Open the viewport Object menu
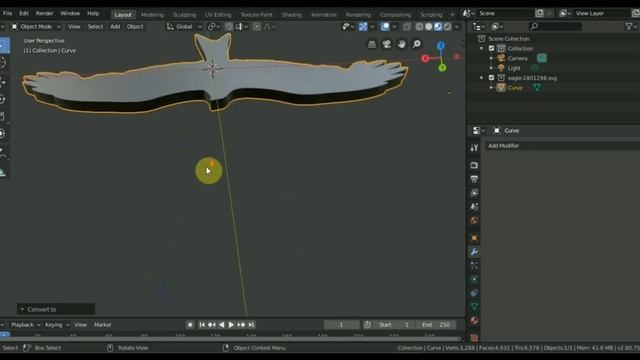Image resolution: width=640 pixels, height=360 pixels. (x=135, y=27)
